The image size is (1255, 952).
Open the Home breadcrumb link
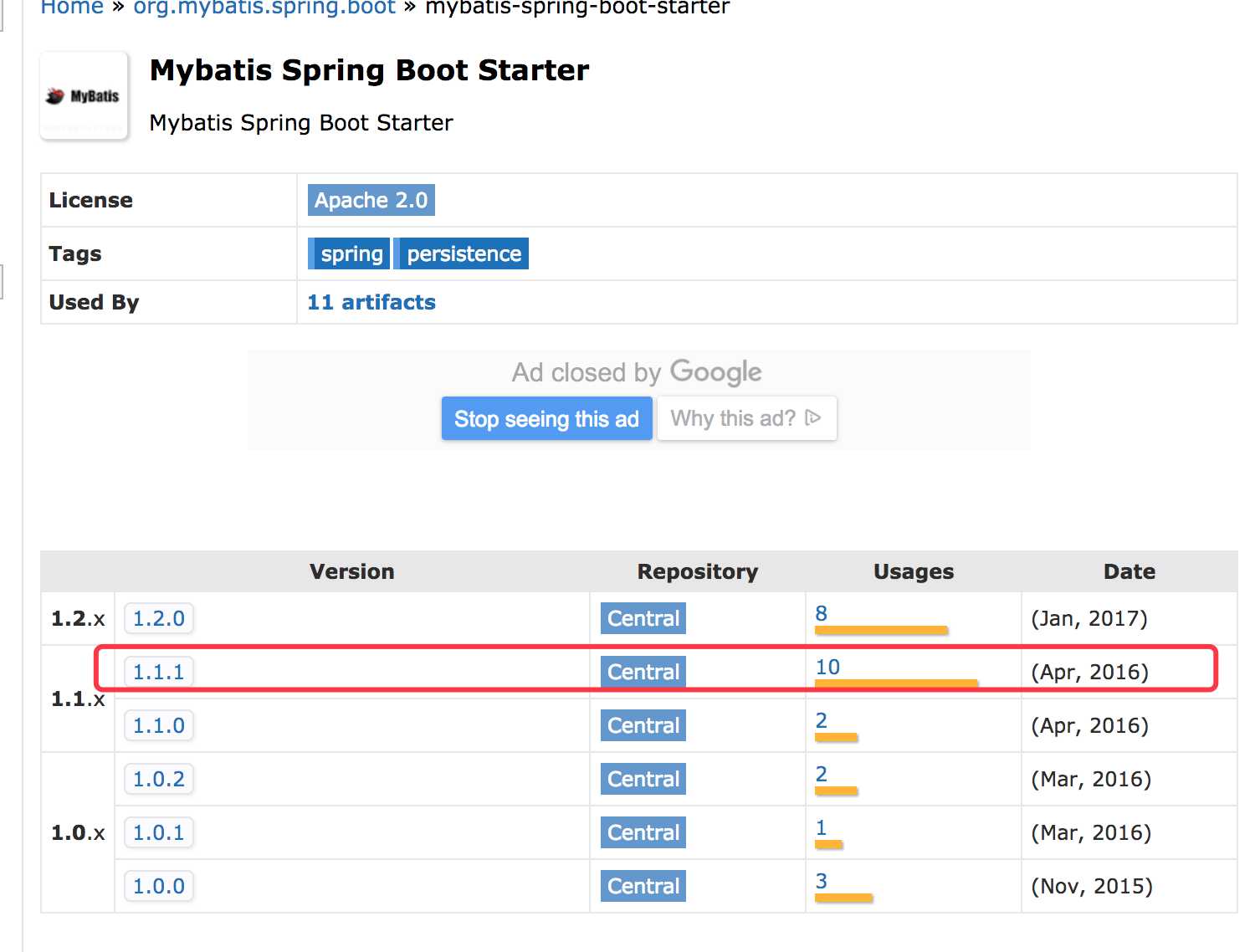click(72, 8)
